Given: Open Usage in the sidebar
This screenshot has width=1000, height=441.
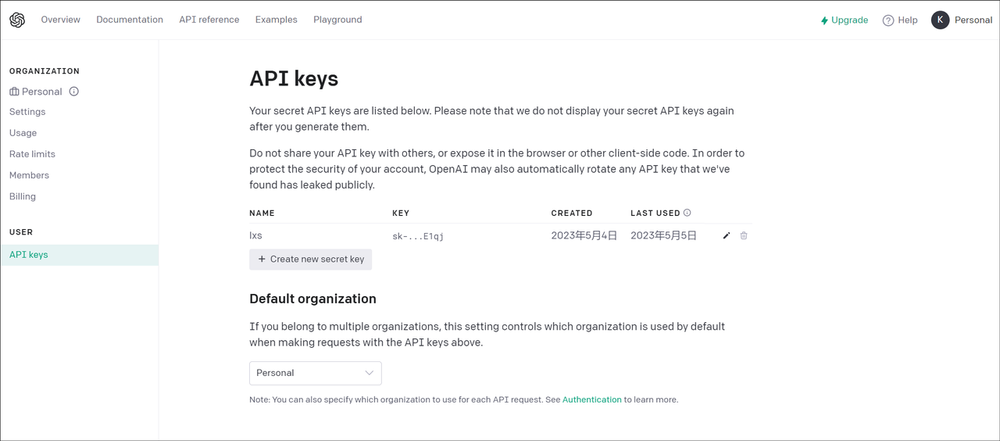Looking at the screenshot, I should pos(23,133).
